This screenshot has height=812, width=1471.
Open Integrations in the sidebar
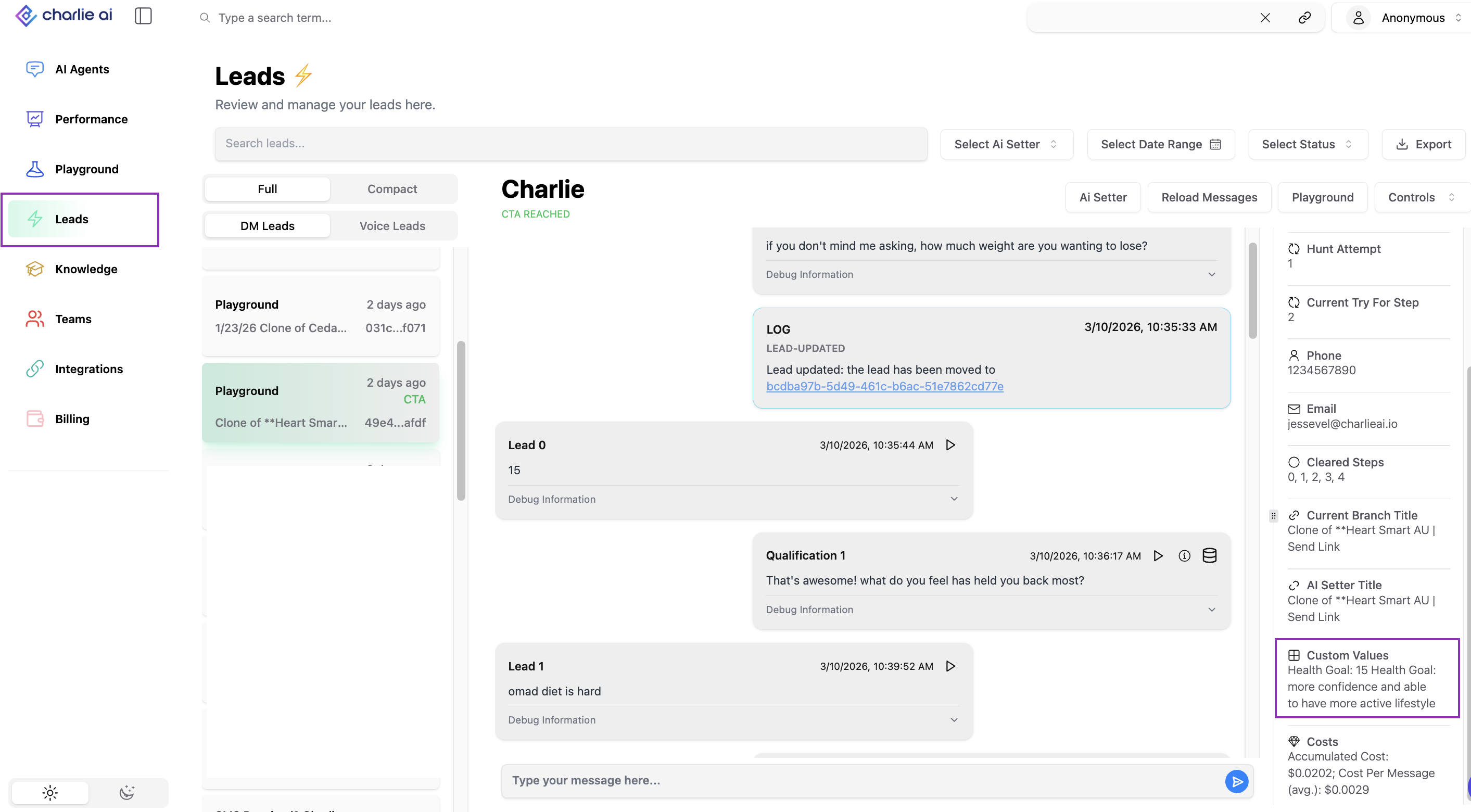[88, 370]
